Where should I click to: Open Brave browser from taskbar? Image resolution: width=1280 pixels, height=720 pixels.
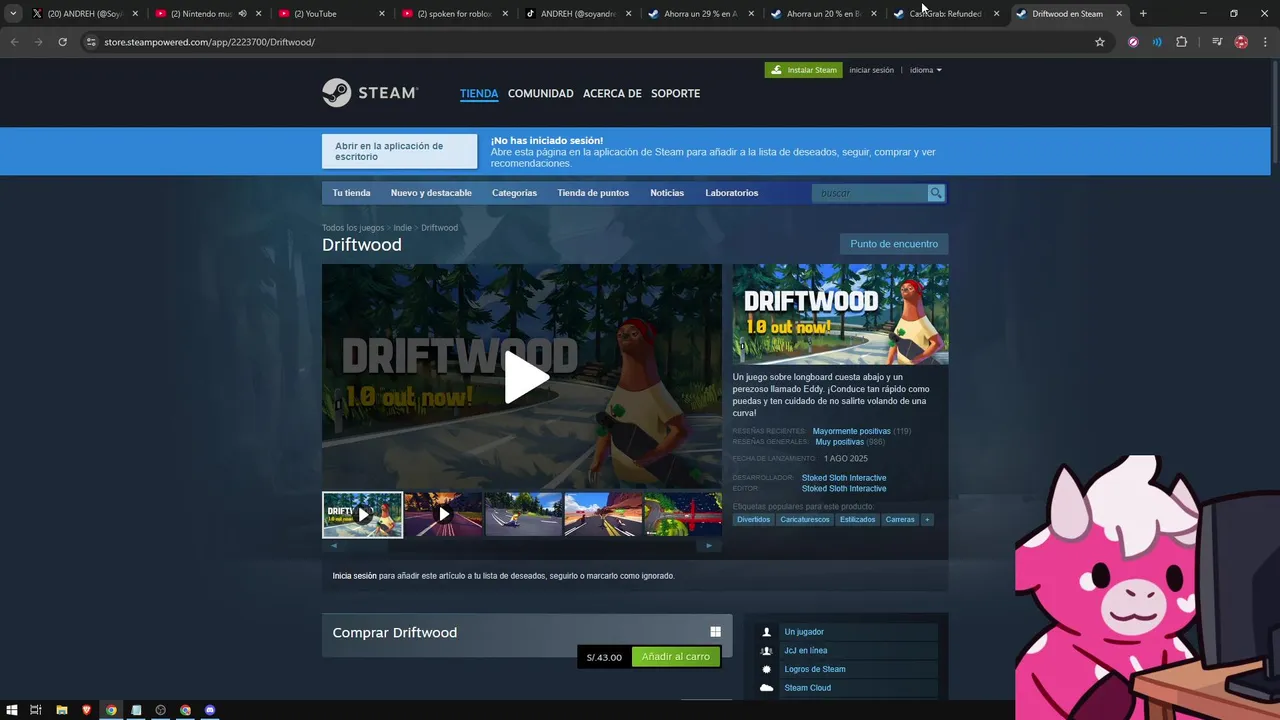pyautogui.click(x=86, y=710)
